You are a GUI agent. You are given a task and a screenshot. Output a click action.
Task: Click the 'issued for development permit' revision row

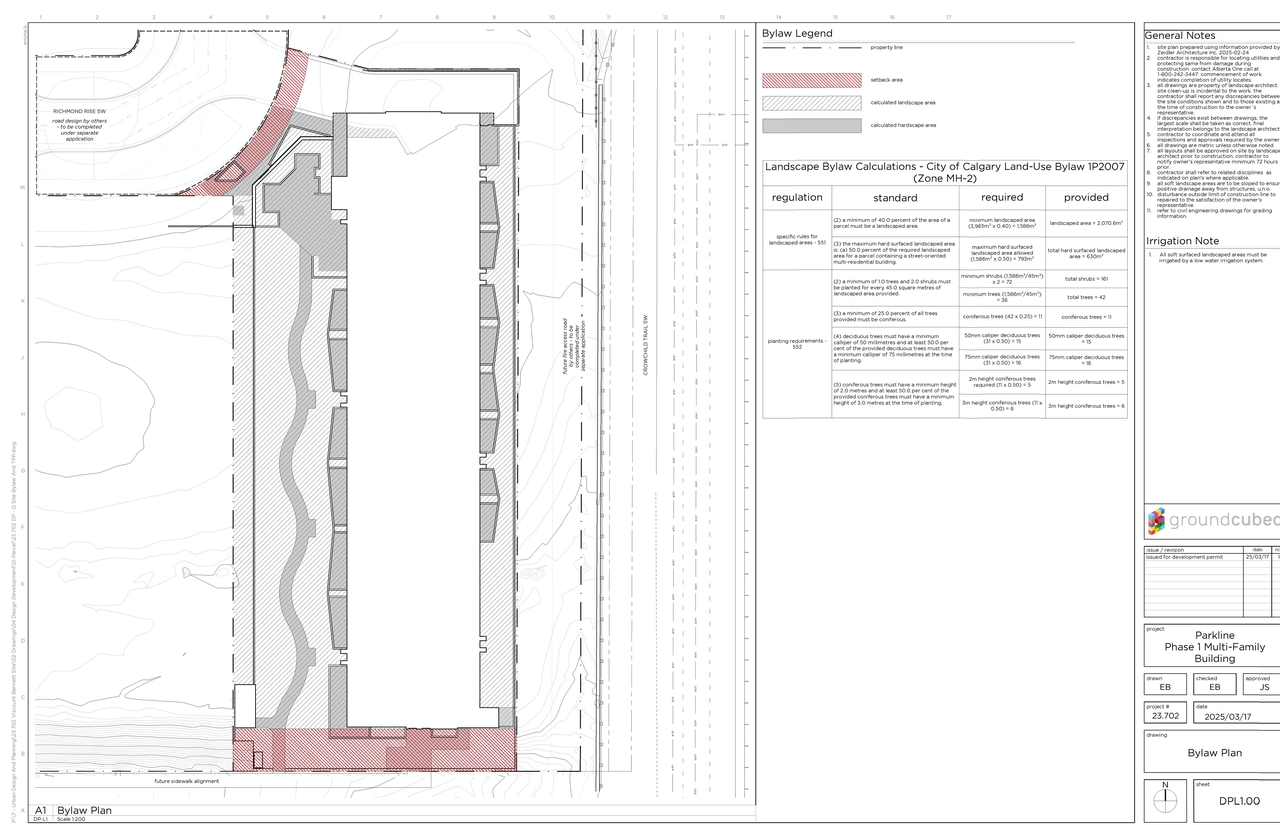[1212, 557]
